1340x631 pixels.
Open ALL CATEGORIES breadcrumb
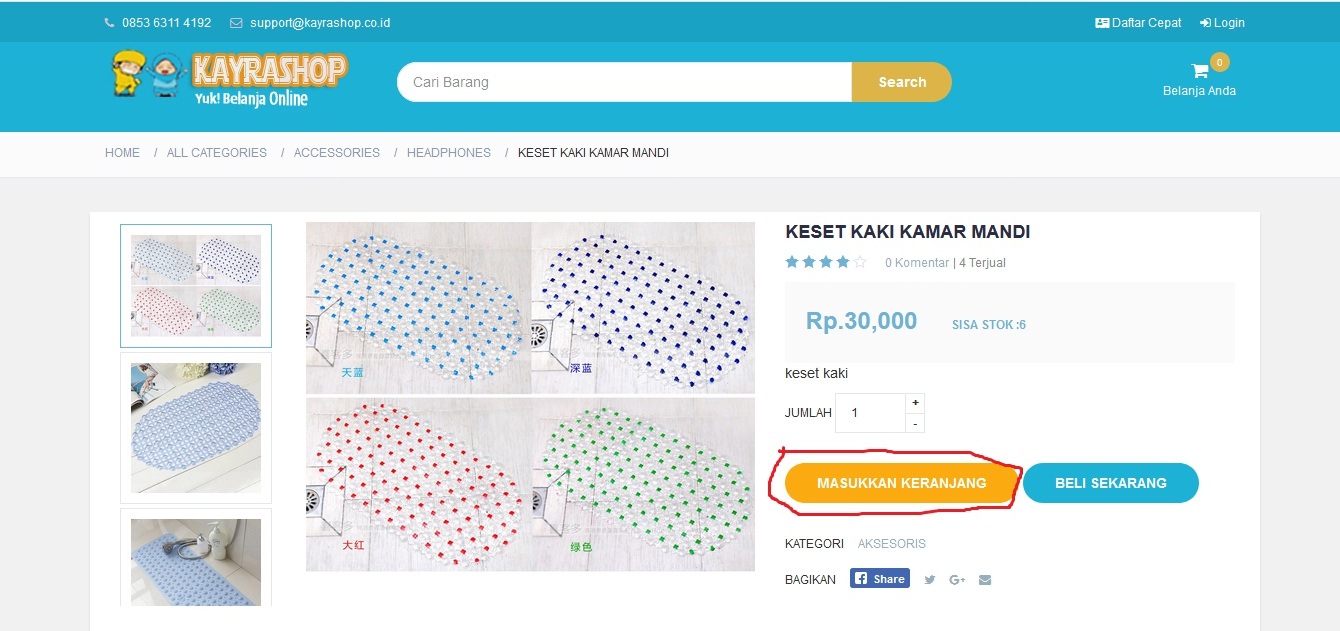(x=217, y=153)
